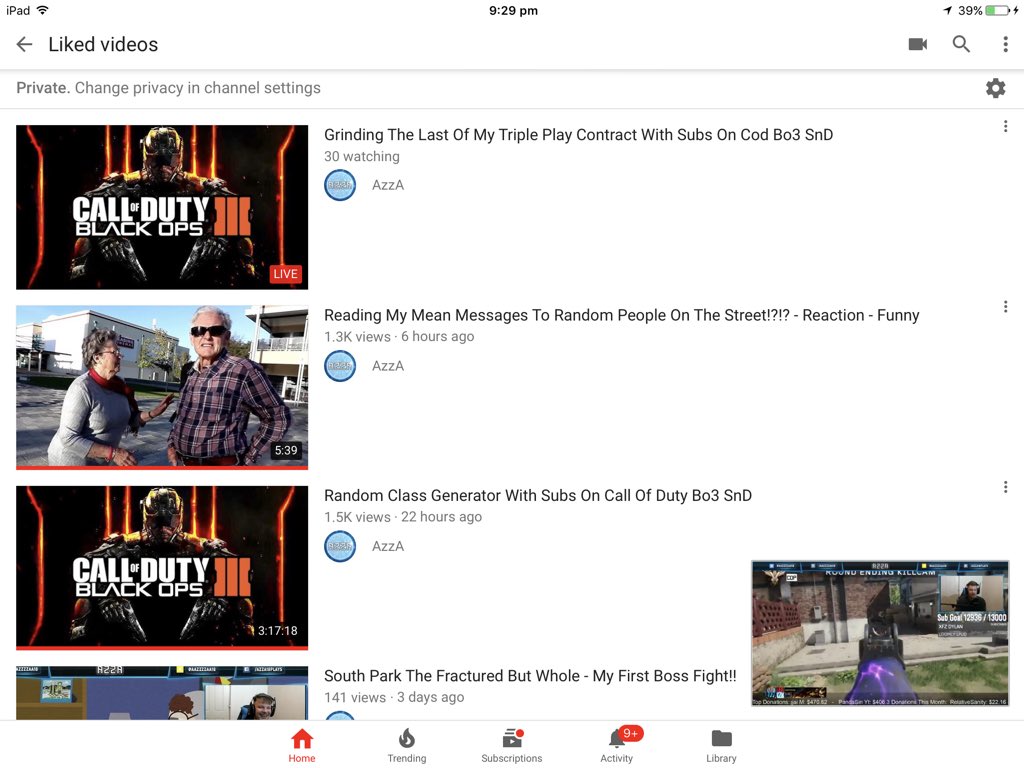Viewport: 1024px width, 768px height.
Task: Tap the Wi-Fi icon in status bar
Action: pyautogui.click(x=42, y=10)
